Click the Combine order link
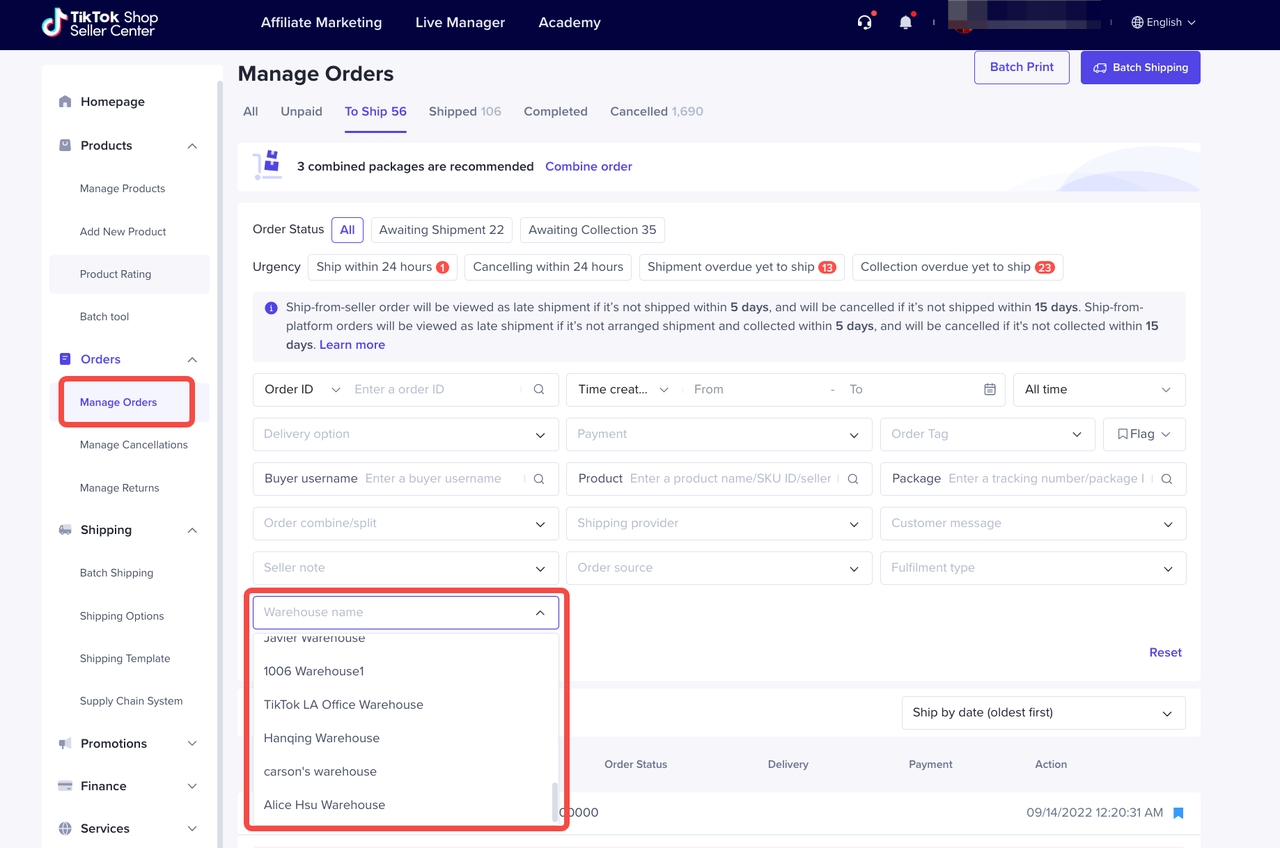The image size is (1280, 848). coord(588,166)
